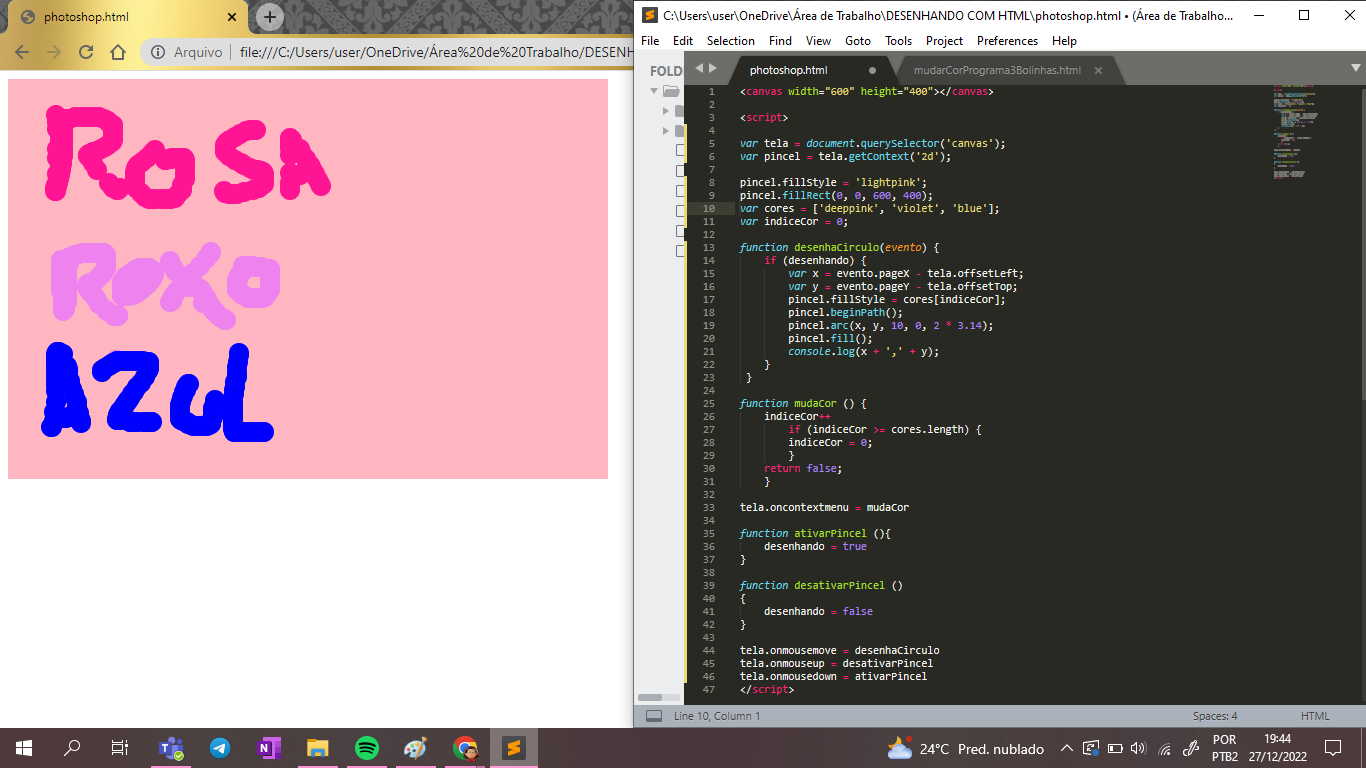1366x768 pixels.
Task: Open OneNote from taskbar
Action: pos(269,748)
